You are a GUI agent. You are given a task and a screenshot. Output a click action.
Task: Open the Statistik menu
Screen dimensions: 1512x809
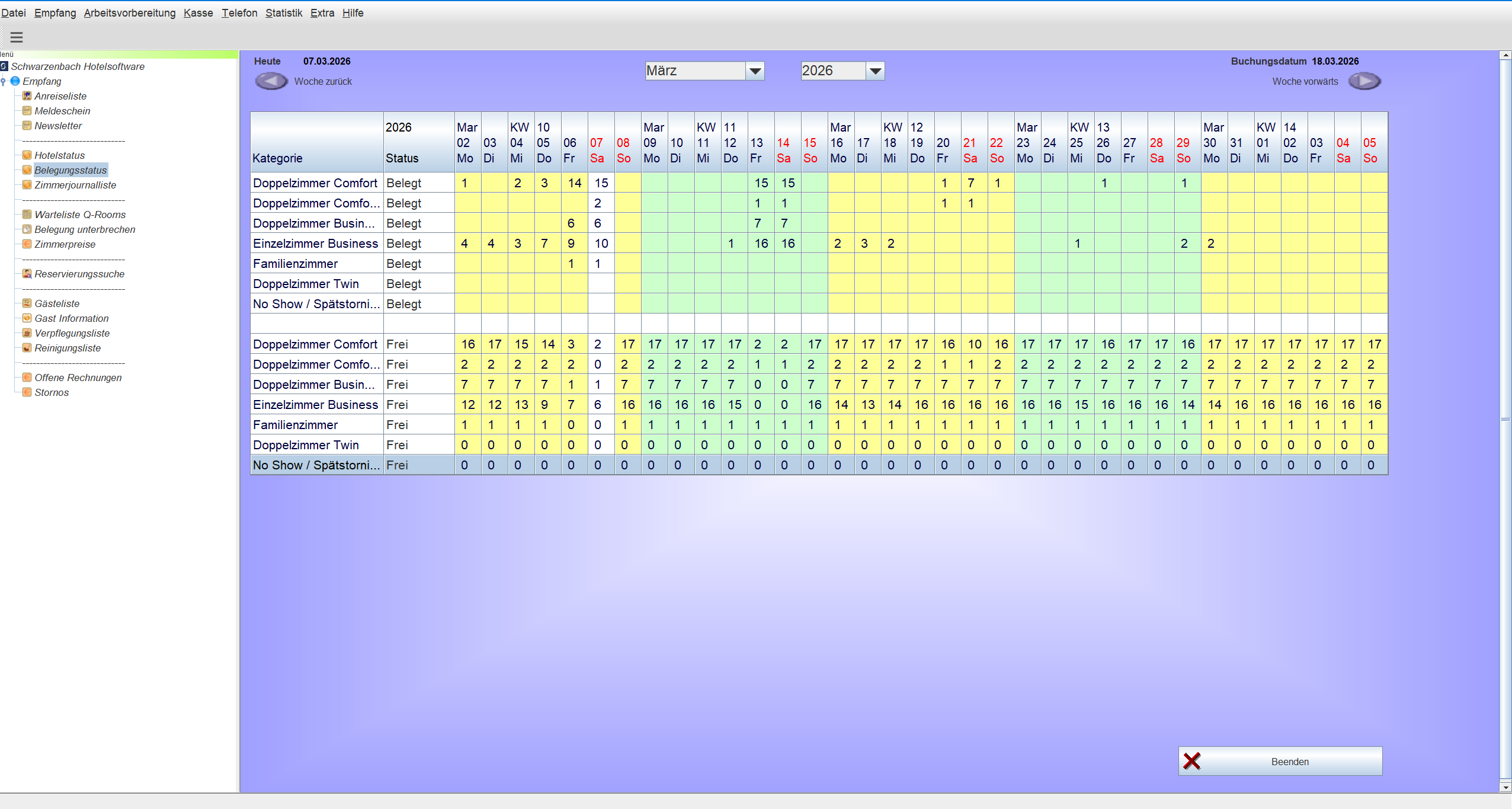click(x=284, y=12)
